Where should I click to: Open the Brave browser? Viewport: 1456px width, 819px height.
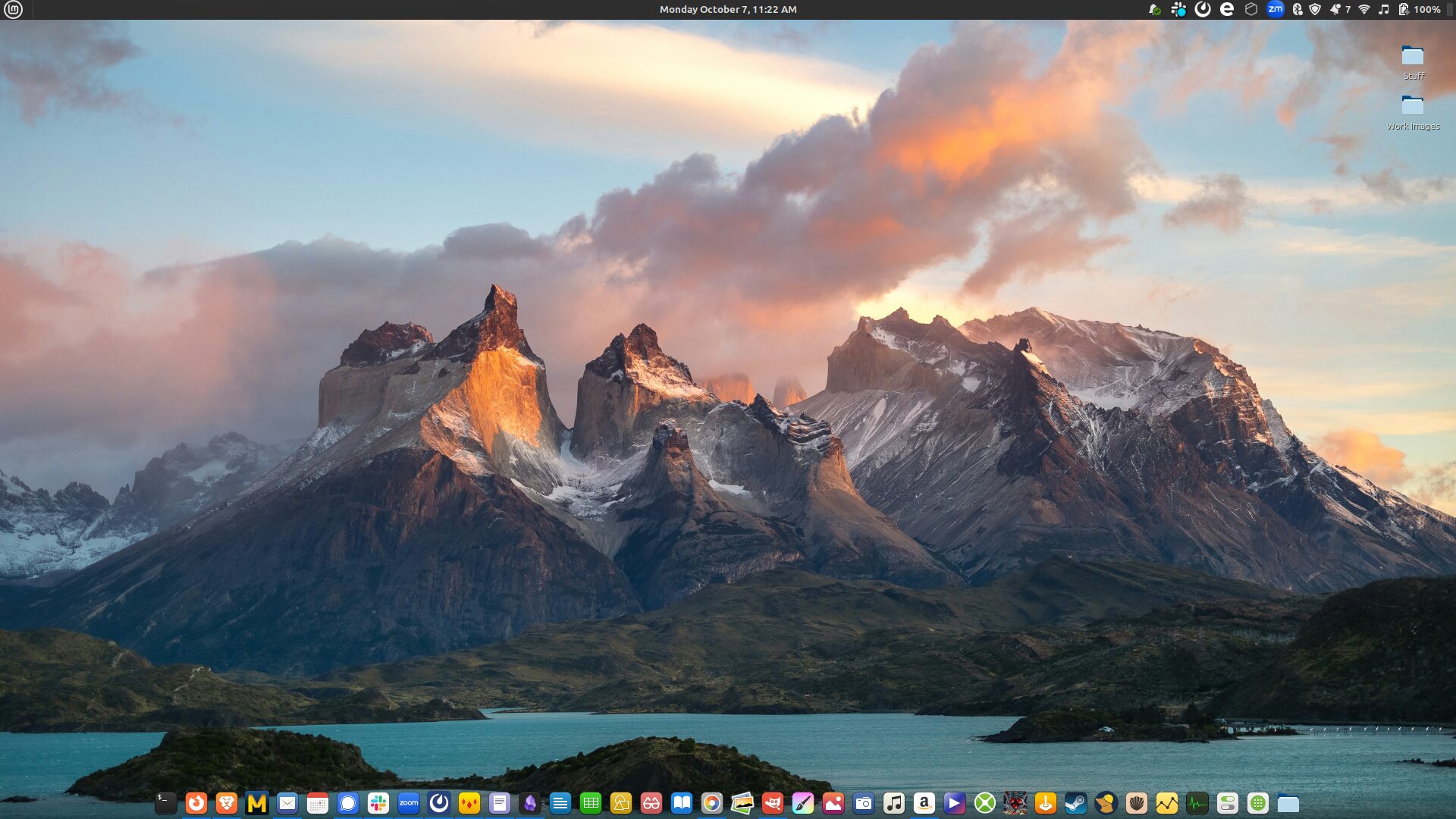click(x=227, y=803)
